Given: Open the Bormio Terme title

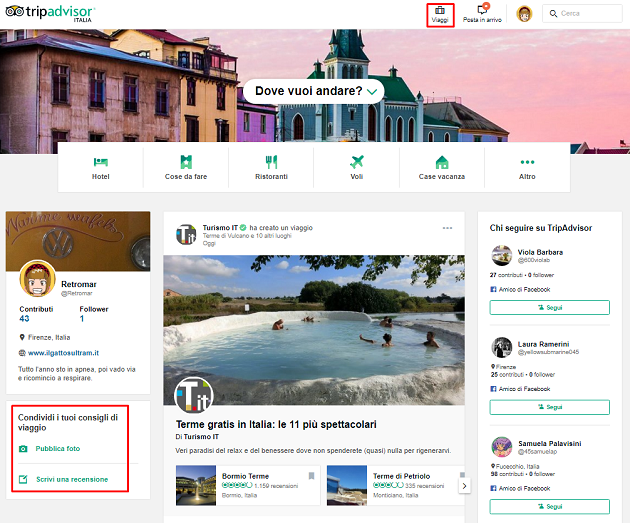Looking at the screenshot, I should pos(245,476).
